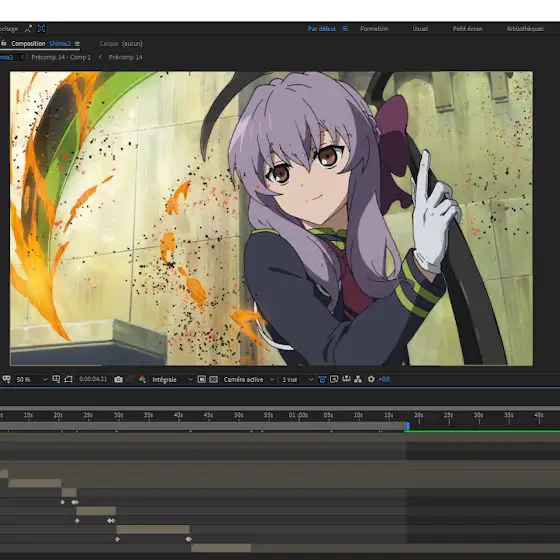The image size is (560, 560).
Task: Click the 30s mark on time ruler
Action: click(x=118, y=415)
